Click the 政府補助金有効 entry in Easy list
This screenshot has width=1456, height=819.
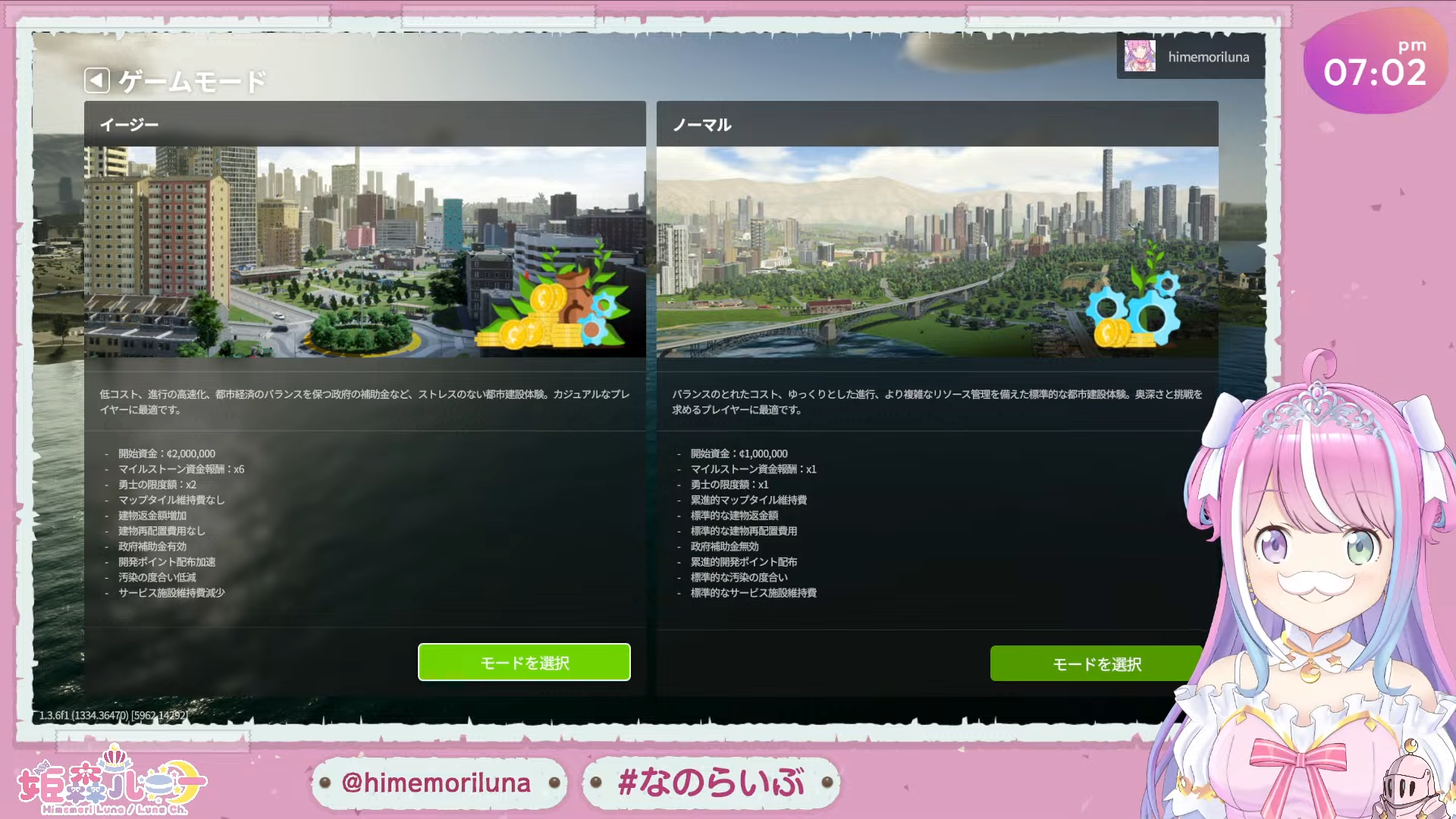(152, 546)
